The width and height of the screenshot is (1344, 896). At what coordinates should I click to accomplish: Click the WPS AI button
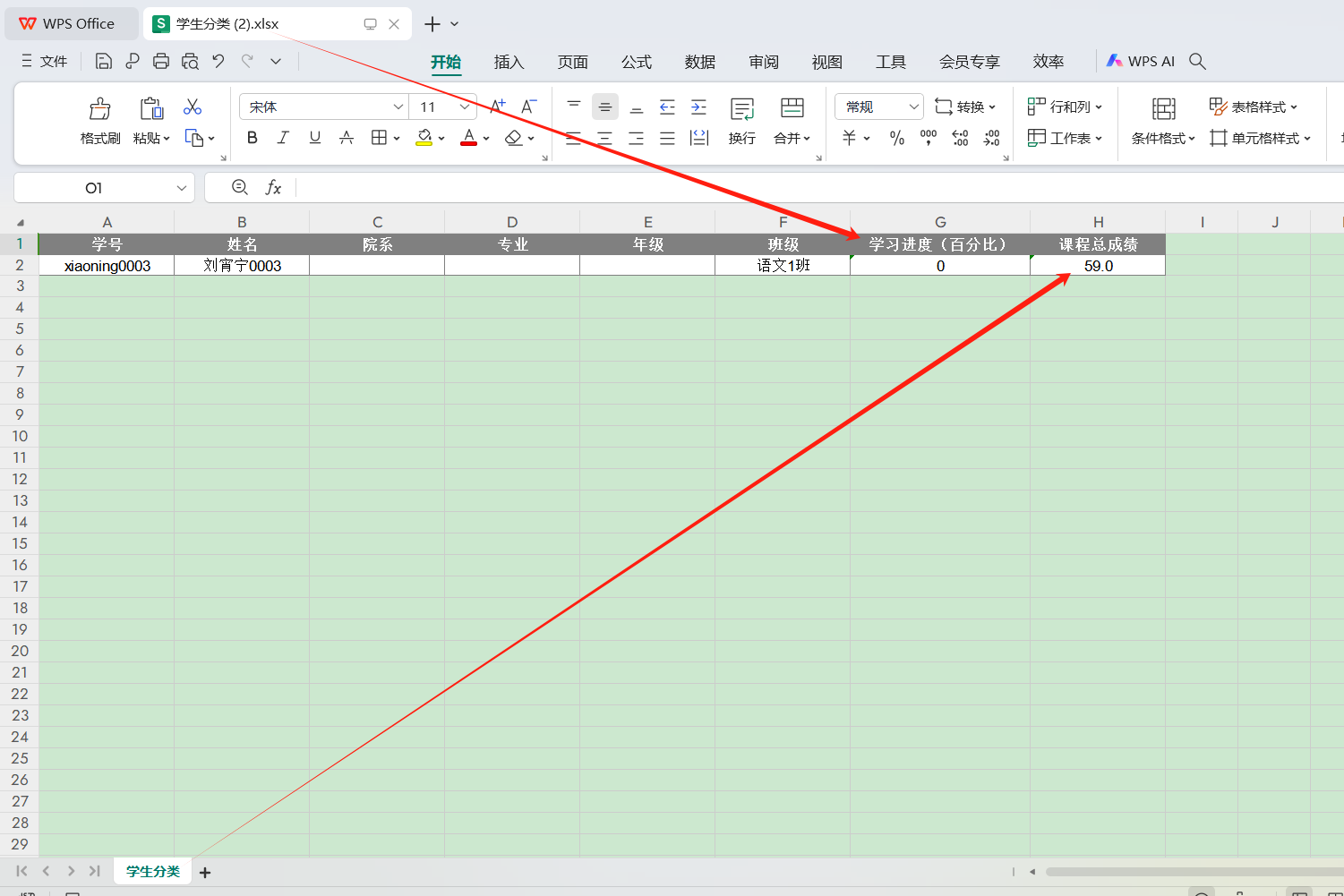(1141, 61)
